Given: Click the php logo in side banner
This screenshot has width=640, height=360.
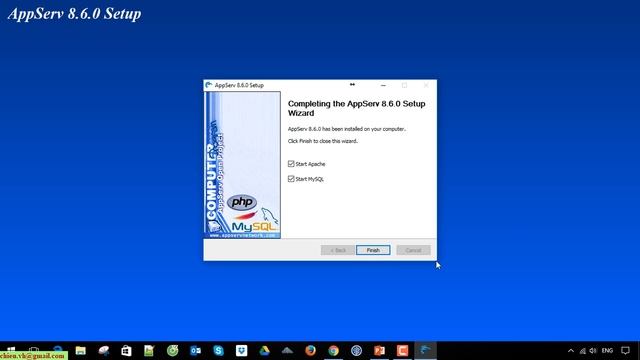Looking at the screenshot, I should (242, 202).
